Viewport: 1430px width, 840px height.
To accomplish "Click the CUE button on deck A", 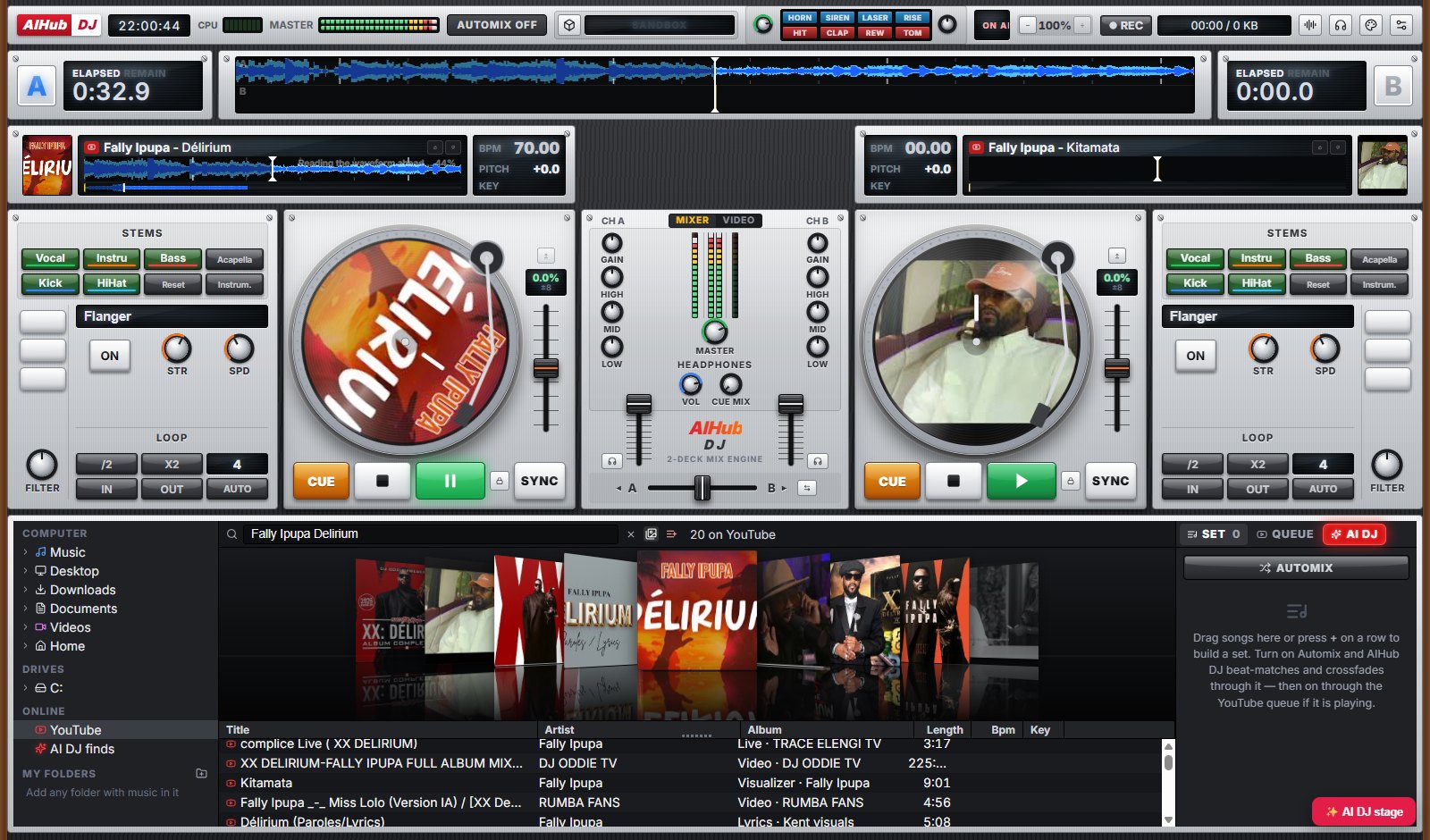I will click(x=321, y=481).
